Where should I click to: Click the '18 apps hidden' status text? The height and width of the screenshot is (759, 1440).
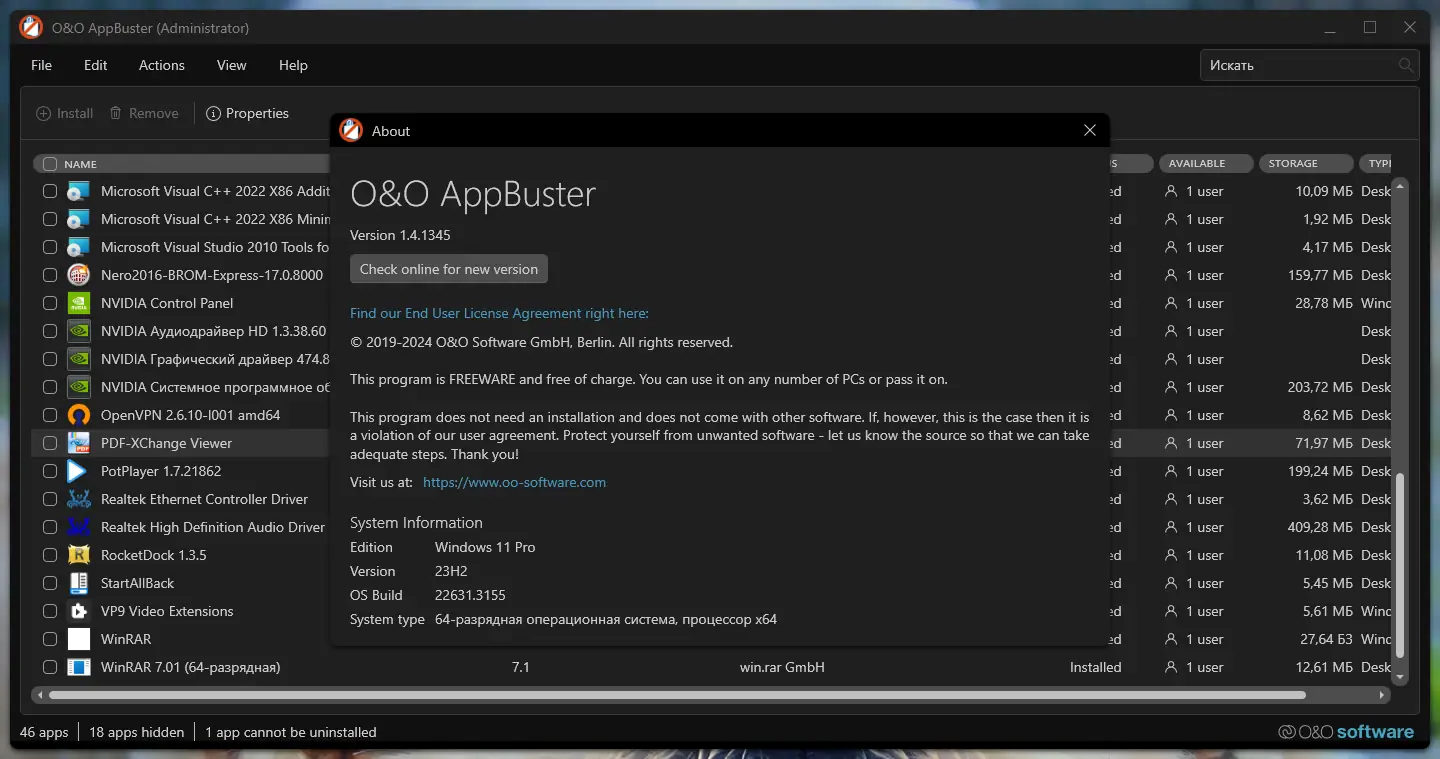point(136,732)
